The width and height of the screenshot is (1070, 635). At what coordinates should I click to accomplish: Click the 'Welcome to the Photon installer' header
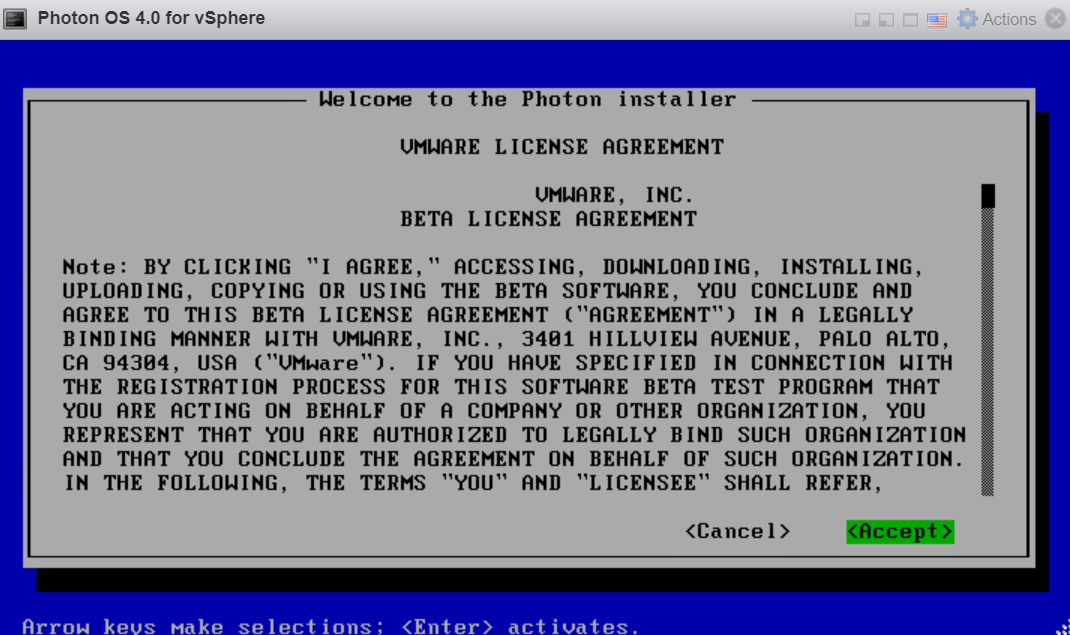click(x=527, y=99)
